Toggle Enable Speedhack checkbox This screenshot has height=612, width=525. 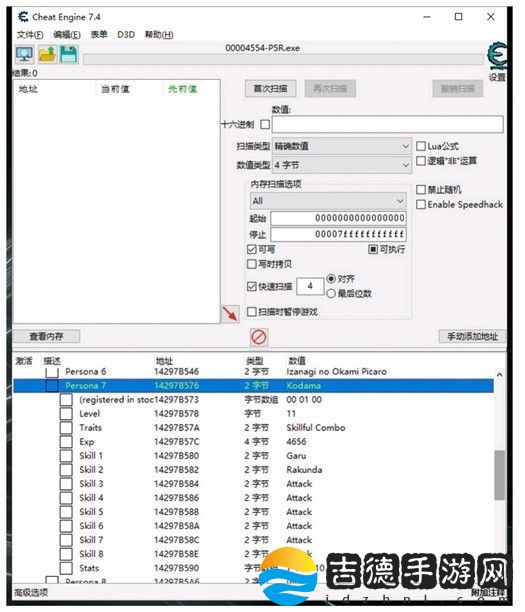pyautogui.click(x=420, y=205)
